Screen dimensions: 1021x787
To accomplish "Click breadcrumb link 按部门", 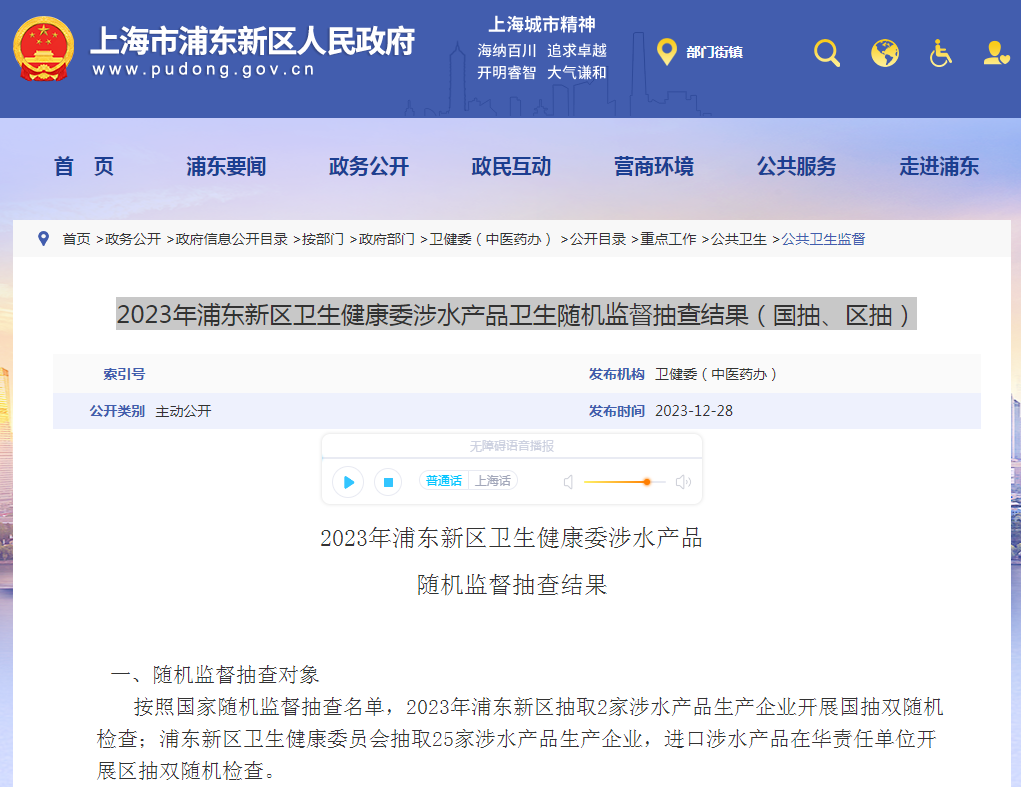I will [323, 239].
